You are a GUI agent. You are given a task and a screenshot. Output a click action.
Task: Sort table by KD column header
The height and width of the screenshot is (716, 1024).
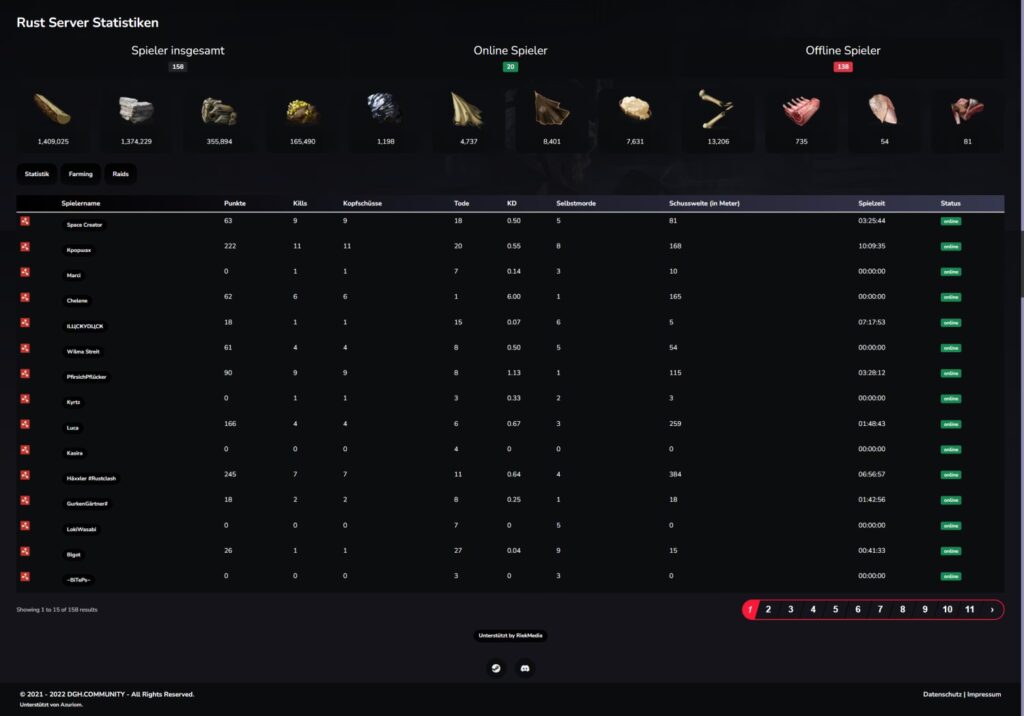(511, 203)
